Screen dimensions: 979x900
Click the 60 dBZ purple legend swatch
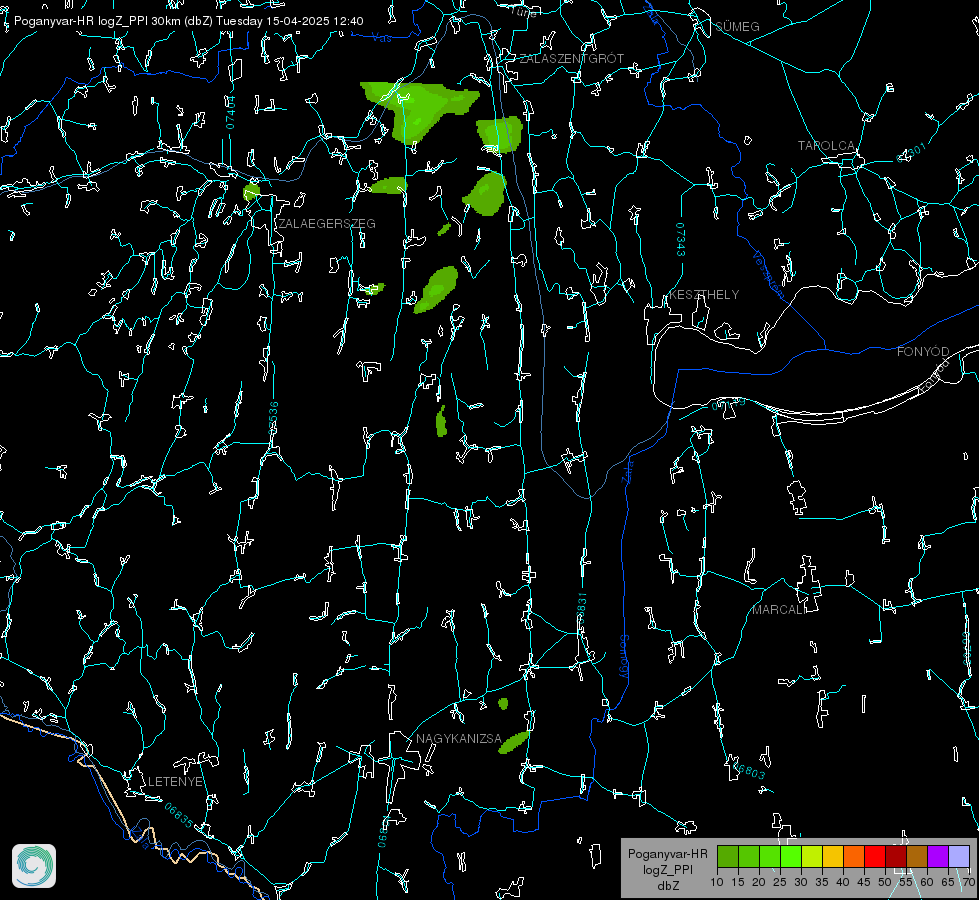pos(938,856)
